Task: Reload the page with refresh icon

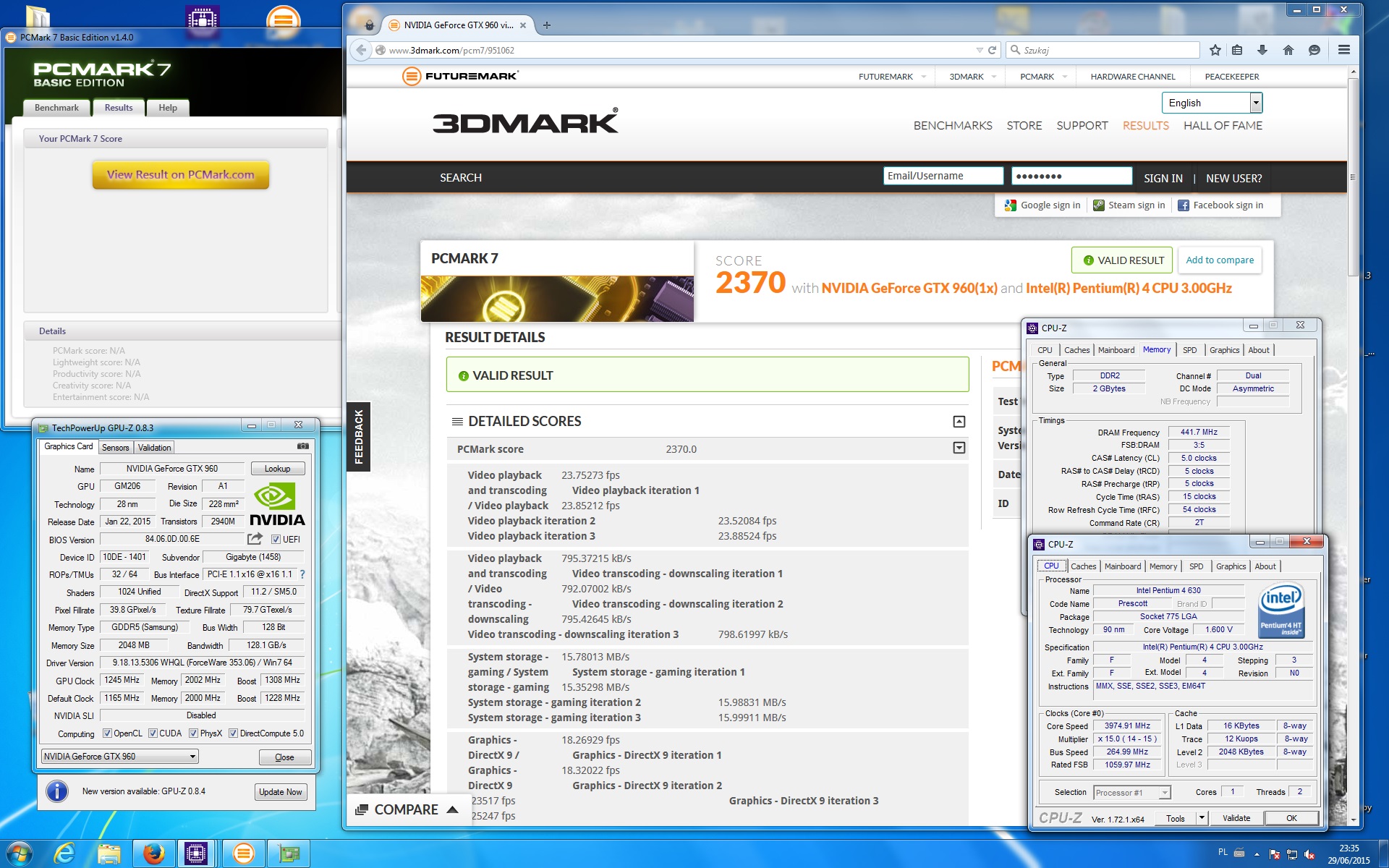Action: pos(993,50)
